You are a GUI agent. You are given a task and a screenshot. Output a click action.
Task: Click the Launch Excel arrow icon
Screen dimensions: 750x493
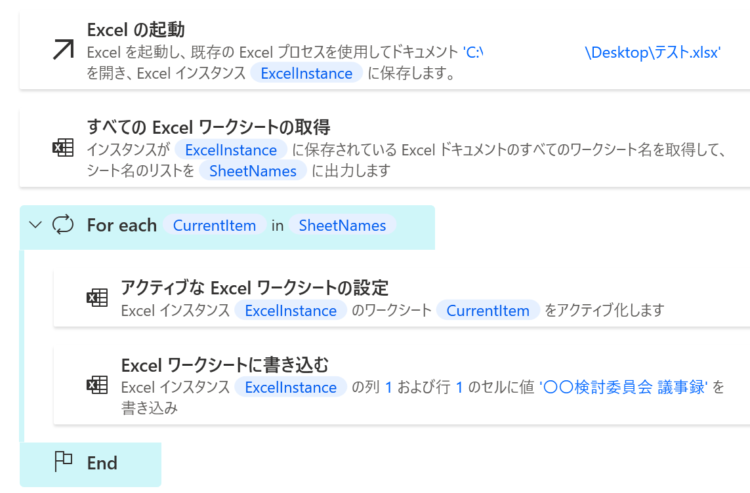coord(63,49)
